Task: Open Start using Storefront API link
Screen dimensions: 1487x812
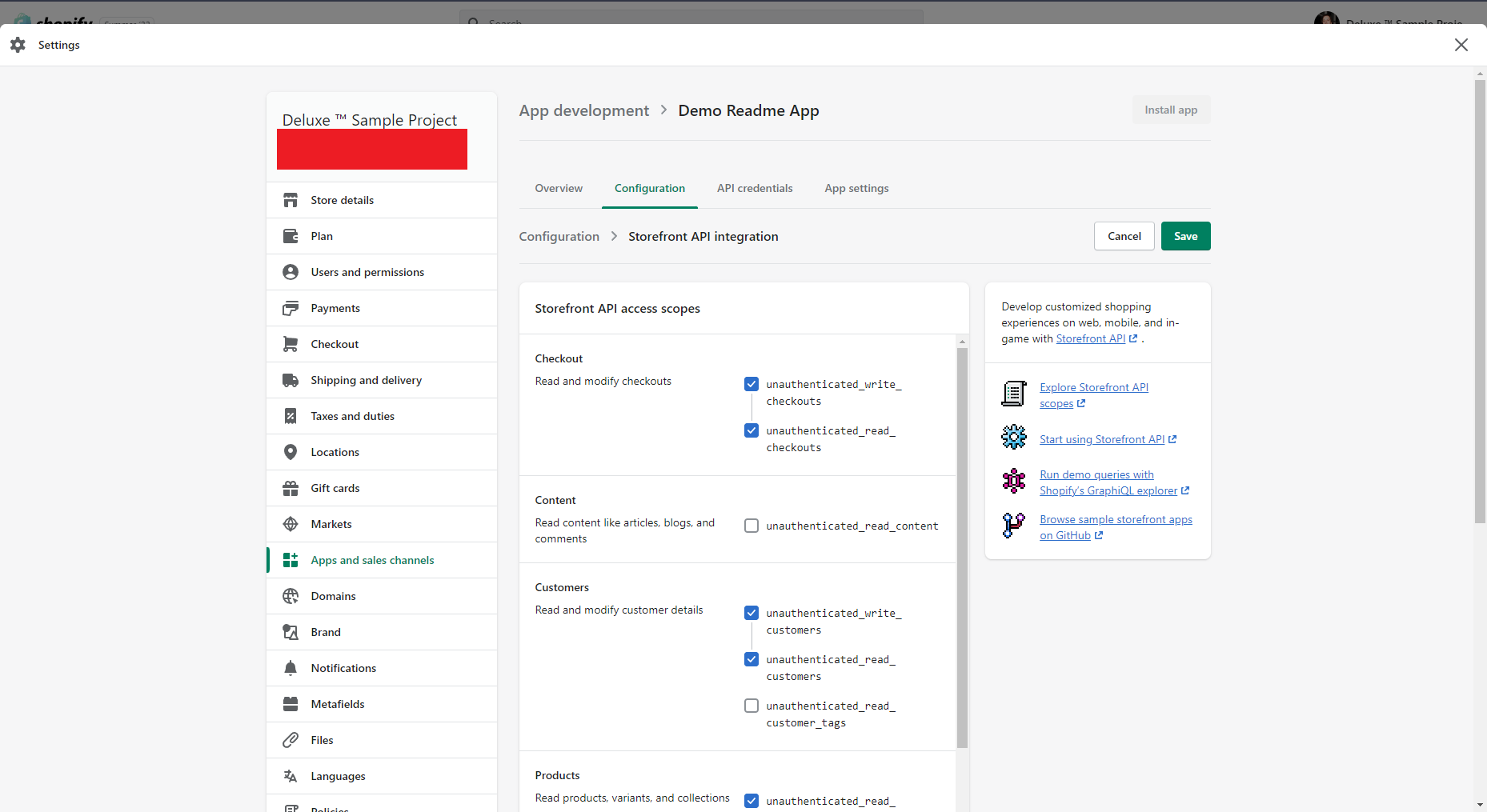Action: click(1108, 439)
